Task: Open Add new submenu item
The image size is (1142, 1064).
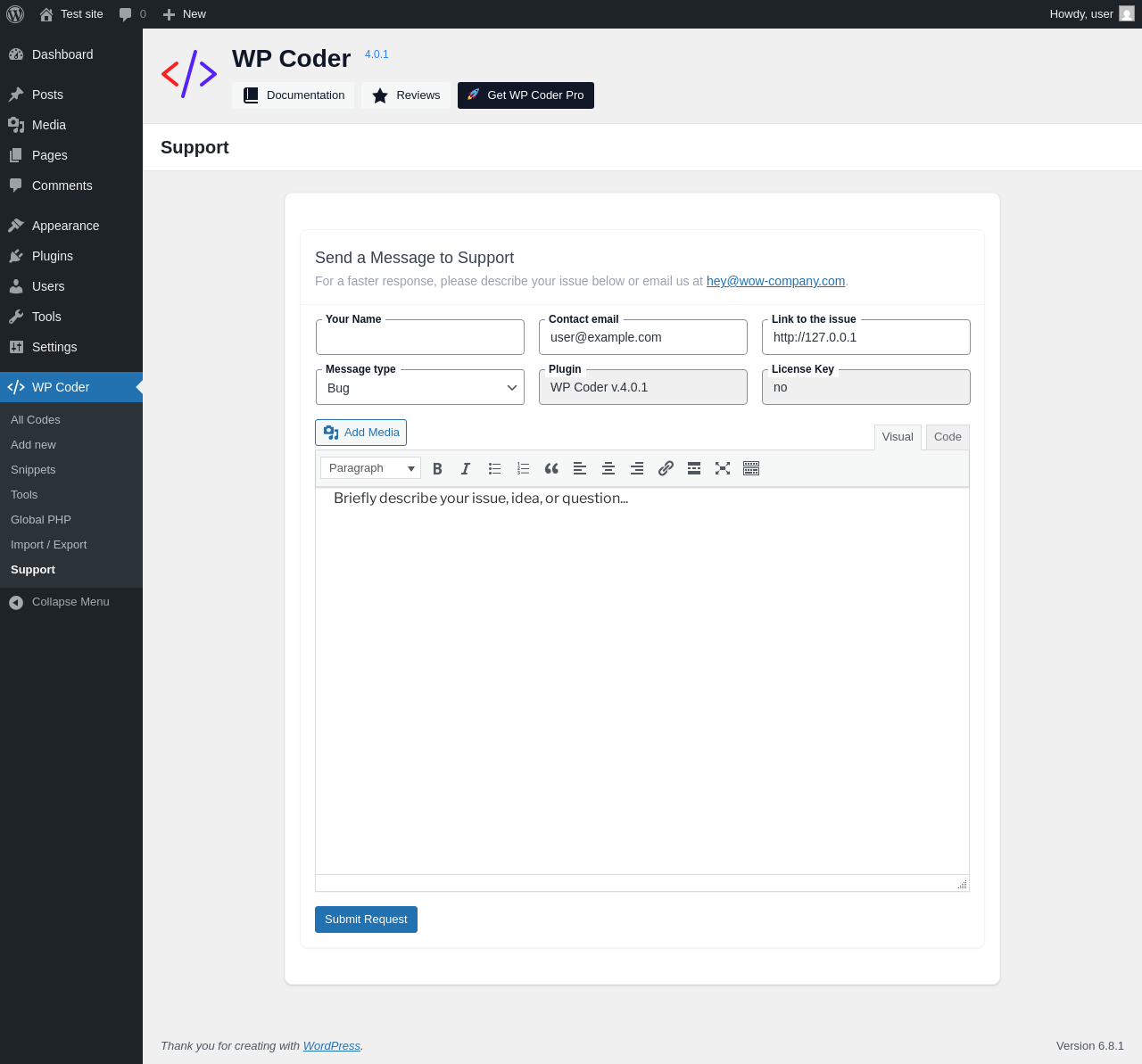Action: point(71,445)
